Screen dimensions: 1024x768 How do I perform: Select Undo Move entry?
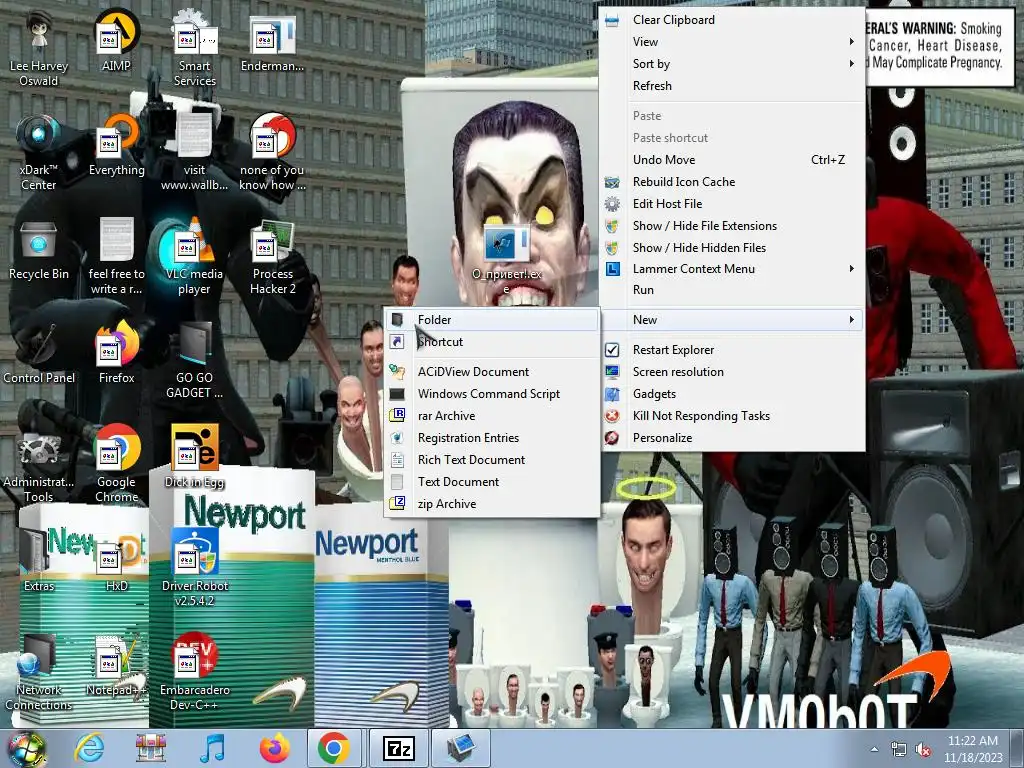click(x=733, y=159)
